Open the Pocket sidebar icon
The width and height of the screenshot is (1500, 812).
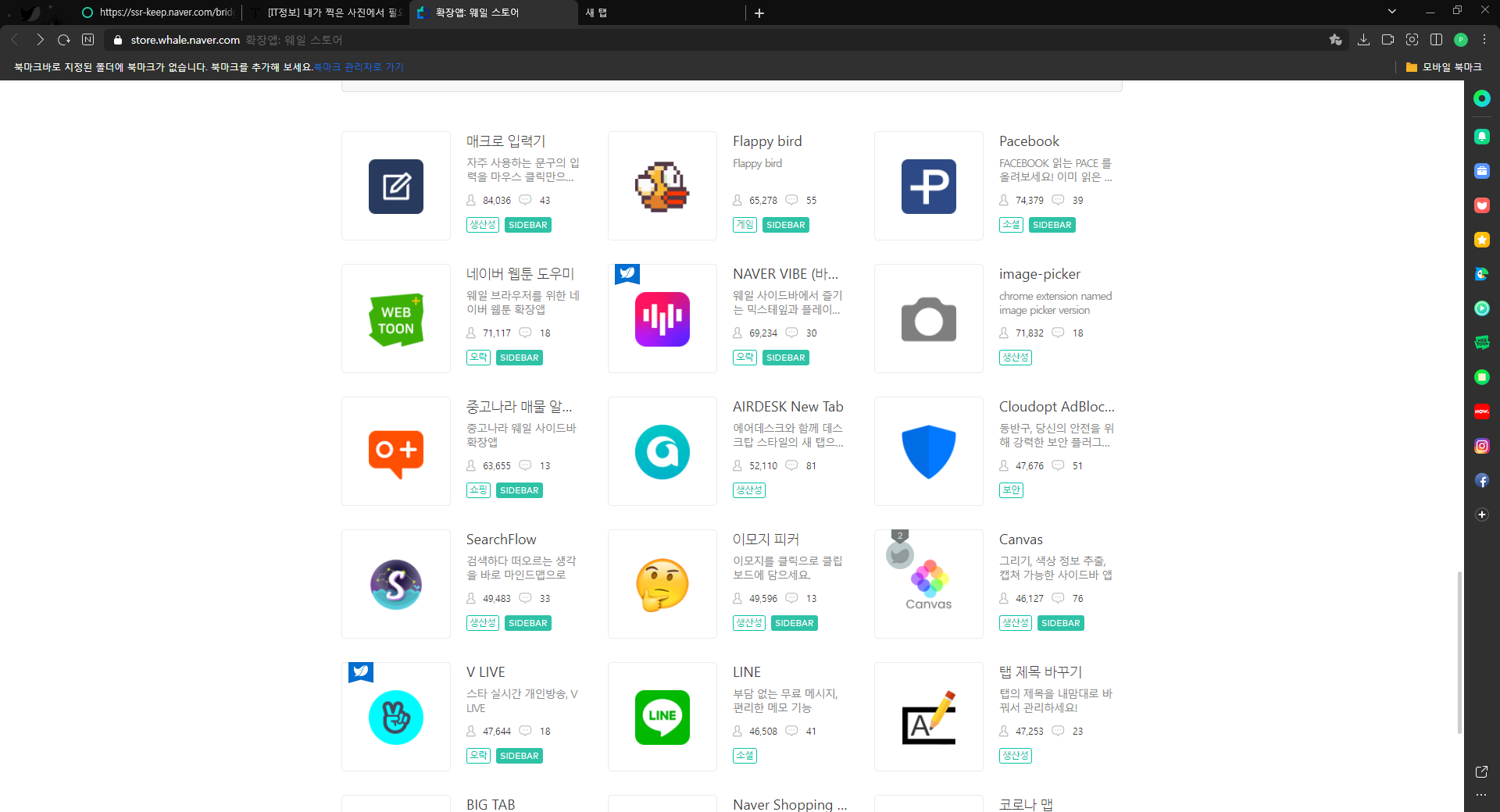click(1482, 205)
